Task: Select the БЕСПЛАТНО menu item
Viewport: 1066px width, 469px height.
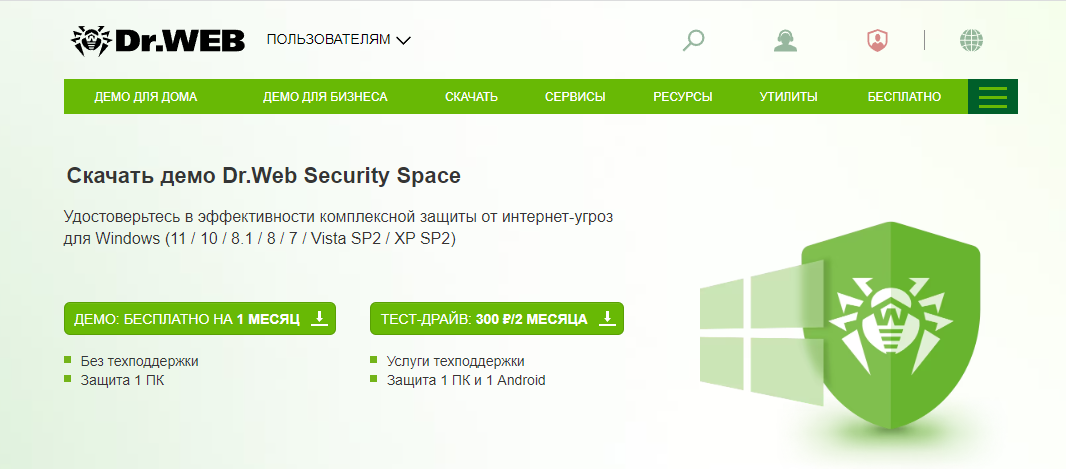Action: pos(904,97)
